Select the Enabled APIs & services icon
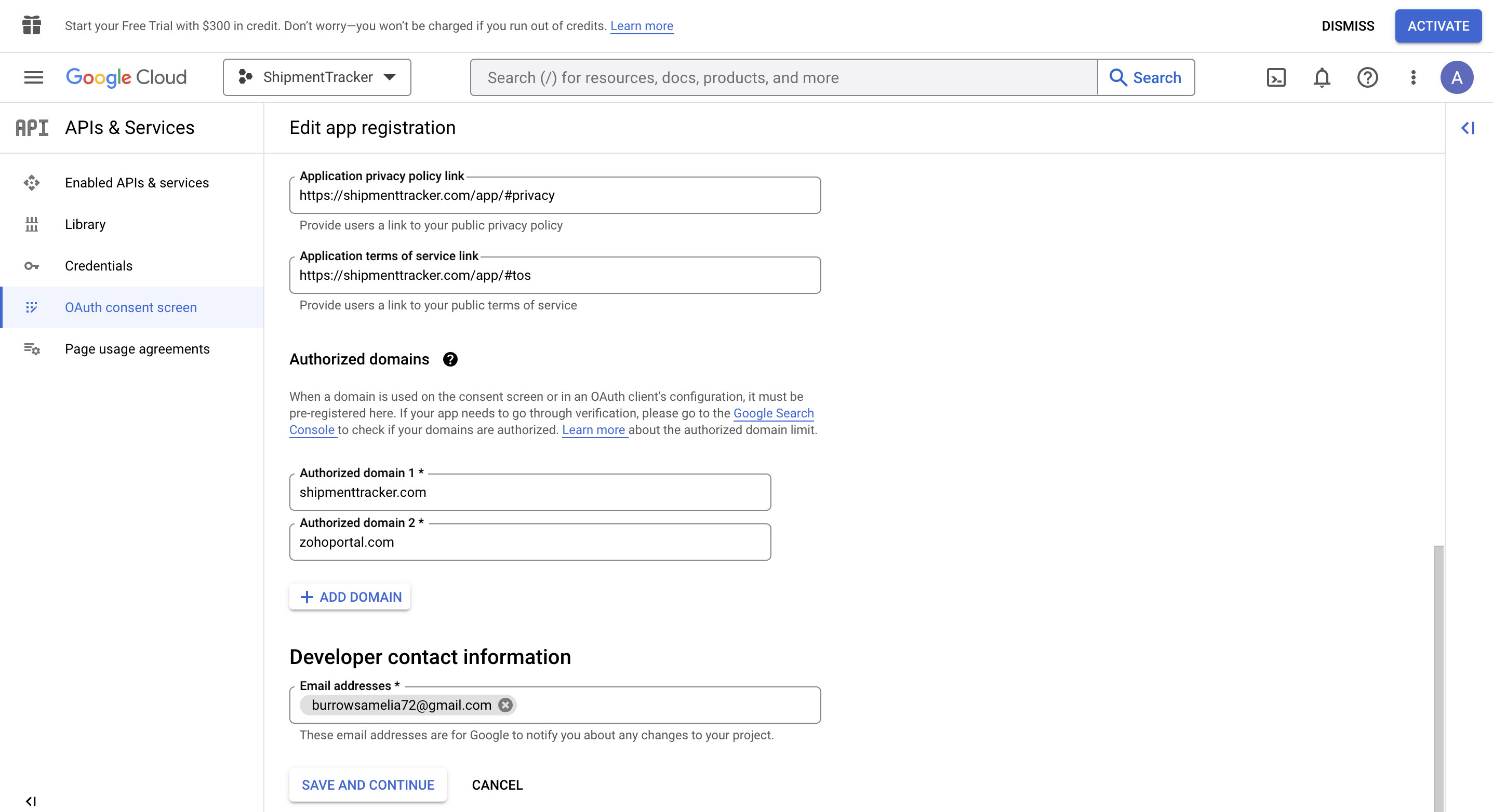 click(x=31, y=183)
